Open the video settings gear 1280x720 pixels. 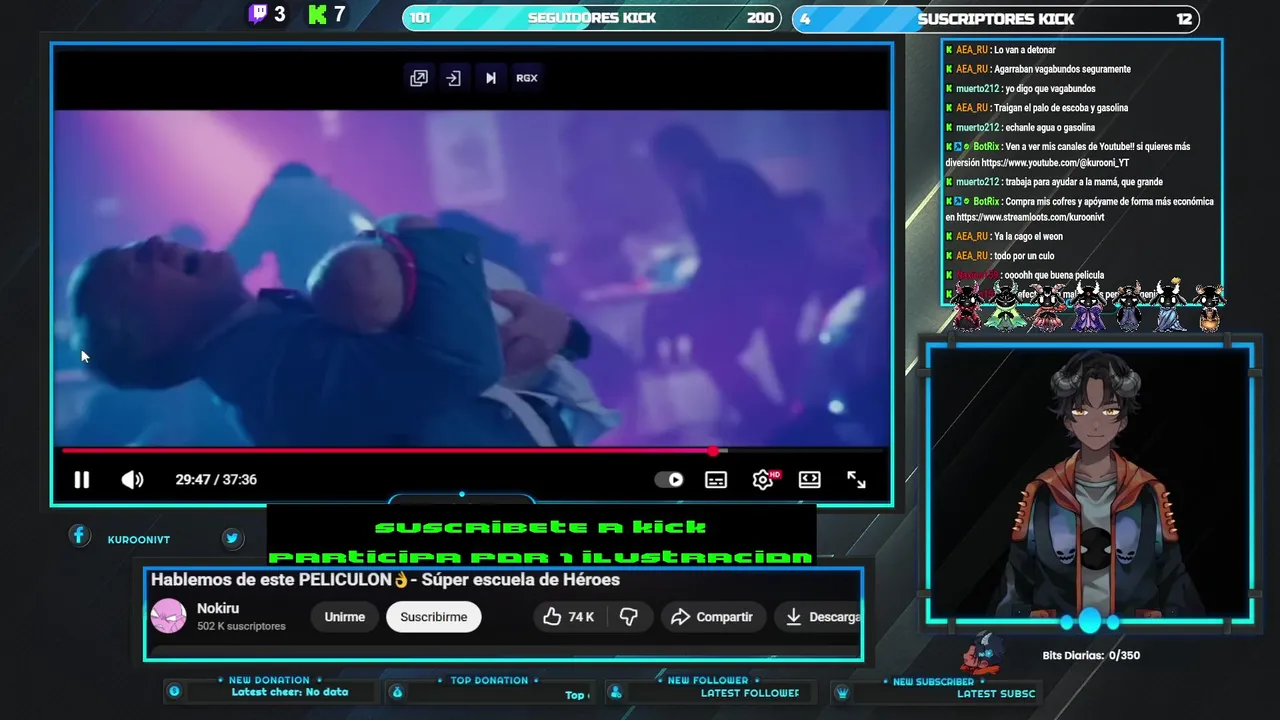763,480
